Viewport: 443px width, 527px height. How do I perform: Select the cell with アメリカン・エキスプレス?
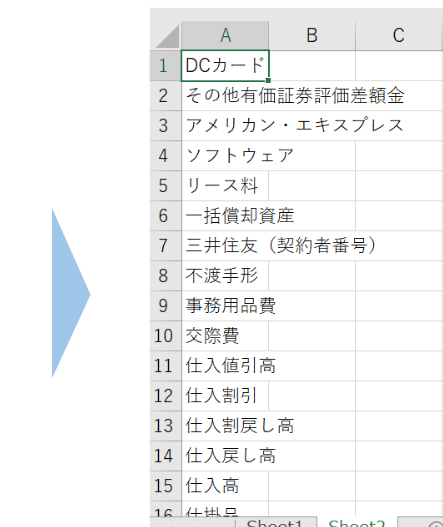(225, 126)
